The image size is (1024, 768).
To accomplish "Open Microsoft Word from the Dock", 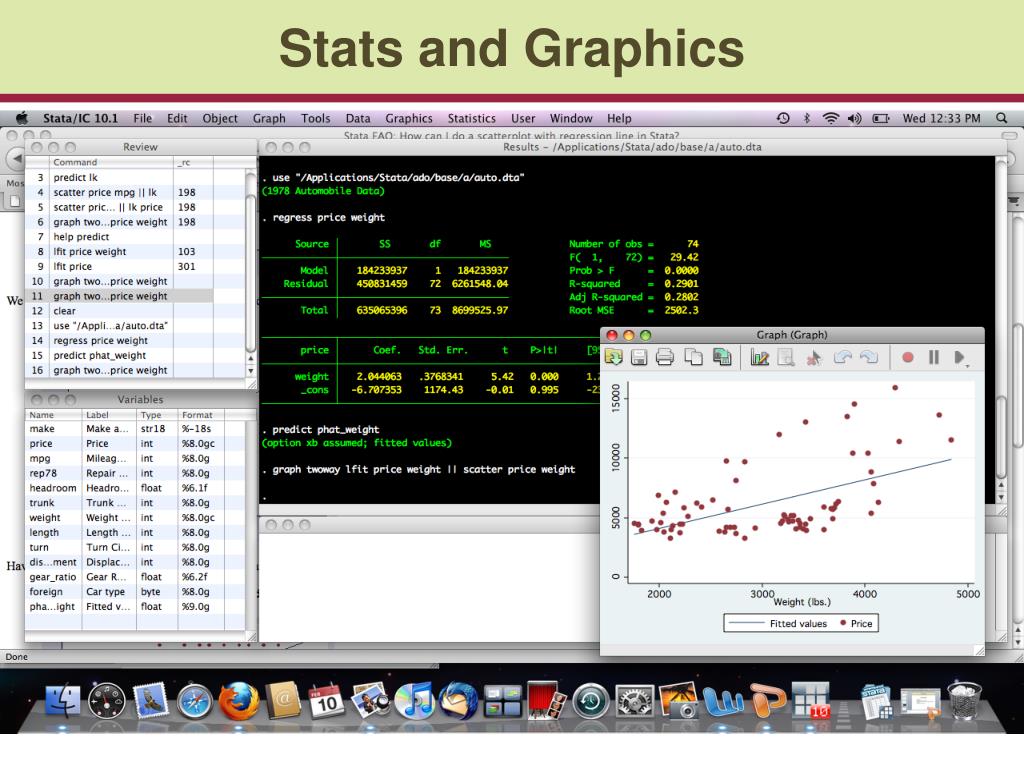I will point(723,703).
